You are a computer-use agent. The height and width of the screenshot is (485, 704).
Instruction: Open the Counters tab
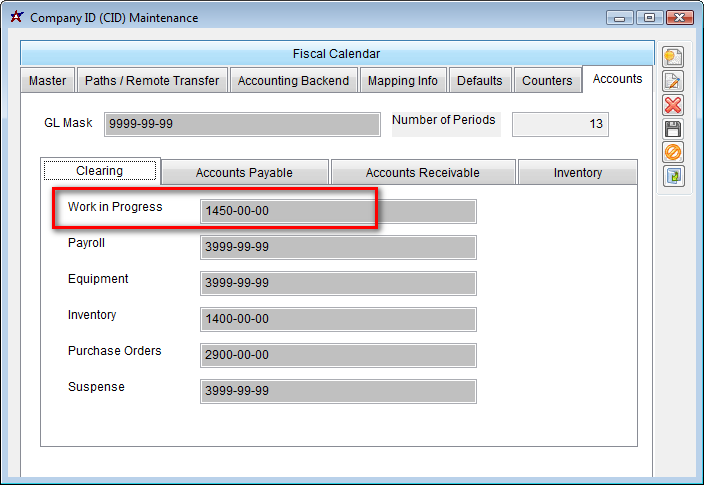tap(547, 81)
